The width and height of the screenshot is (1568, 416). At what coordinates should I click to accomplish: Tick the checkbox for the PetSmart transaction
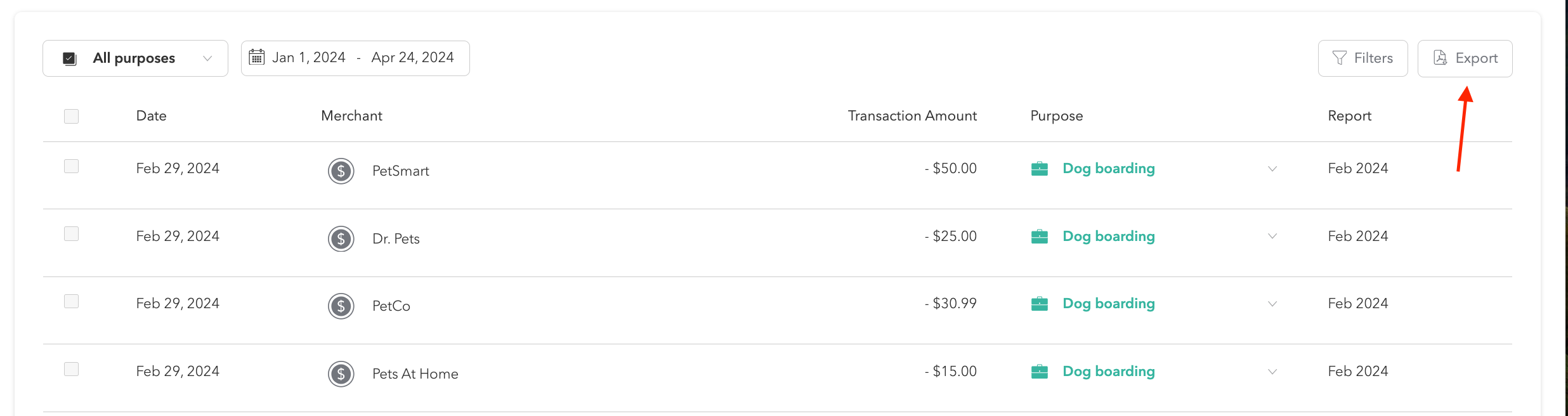[71, 166]
